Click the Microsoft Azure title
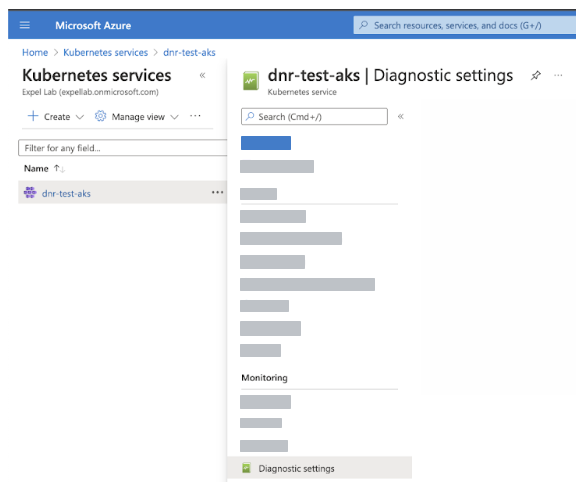 click(93, 25)
